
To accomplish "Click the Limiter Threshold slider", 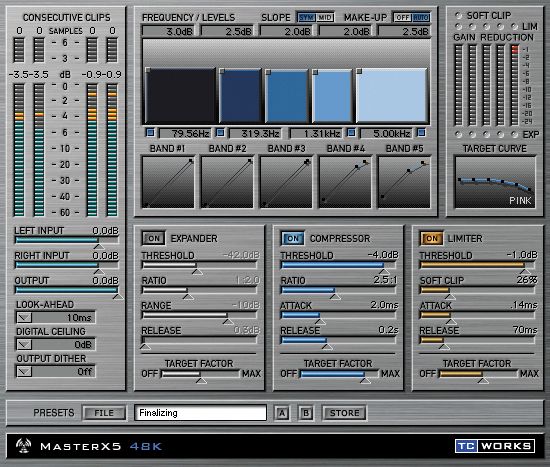I will (477, 265).
